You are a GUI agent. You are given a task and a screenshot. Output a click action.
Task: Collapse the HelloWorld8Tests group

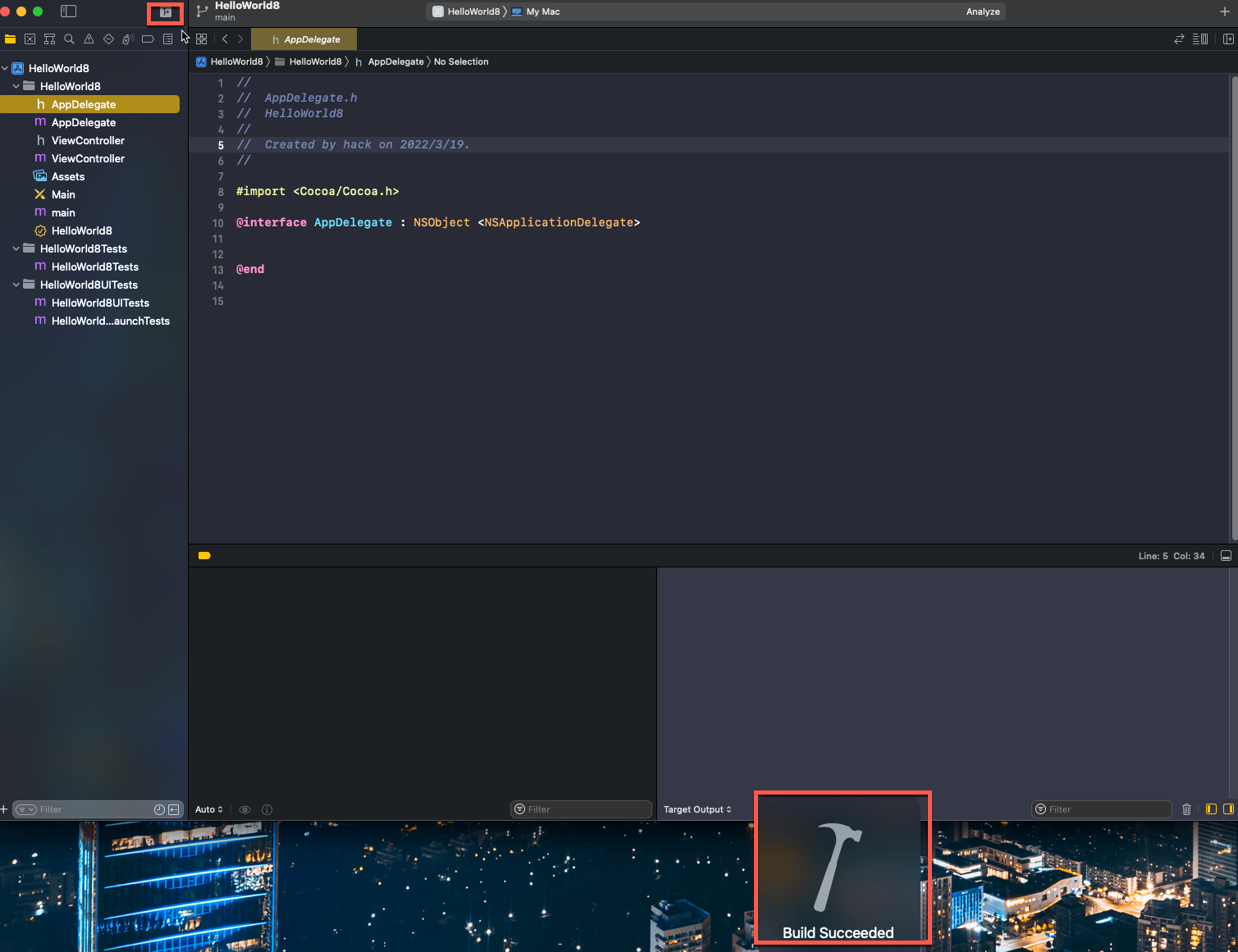pos(16,248)
